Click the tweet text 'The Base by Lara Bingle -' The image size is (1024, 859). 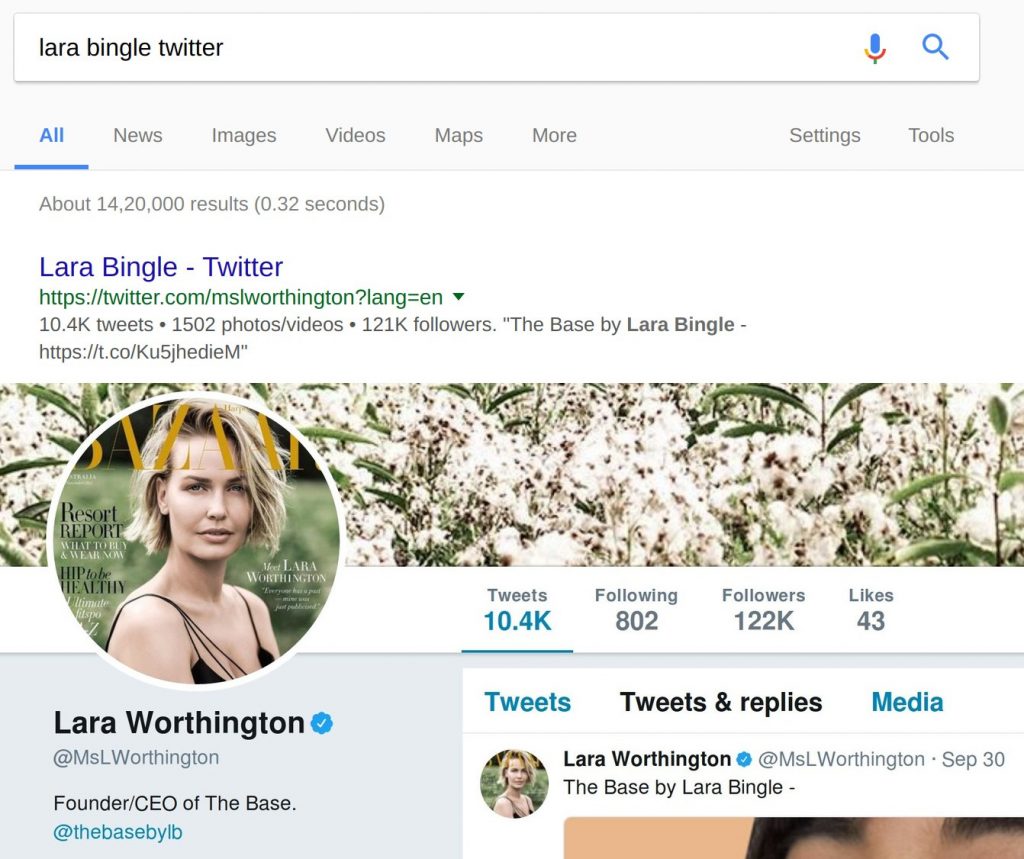click(x=679, y=787)
